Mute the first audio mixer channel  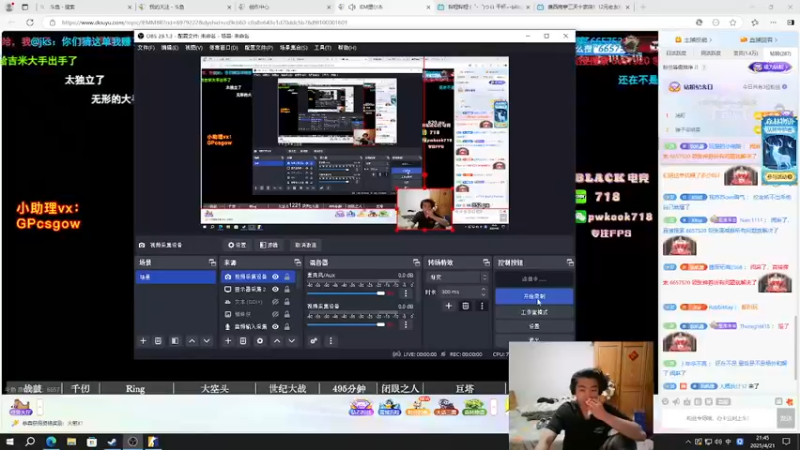tap(391, 293)
